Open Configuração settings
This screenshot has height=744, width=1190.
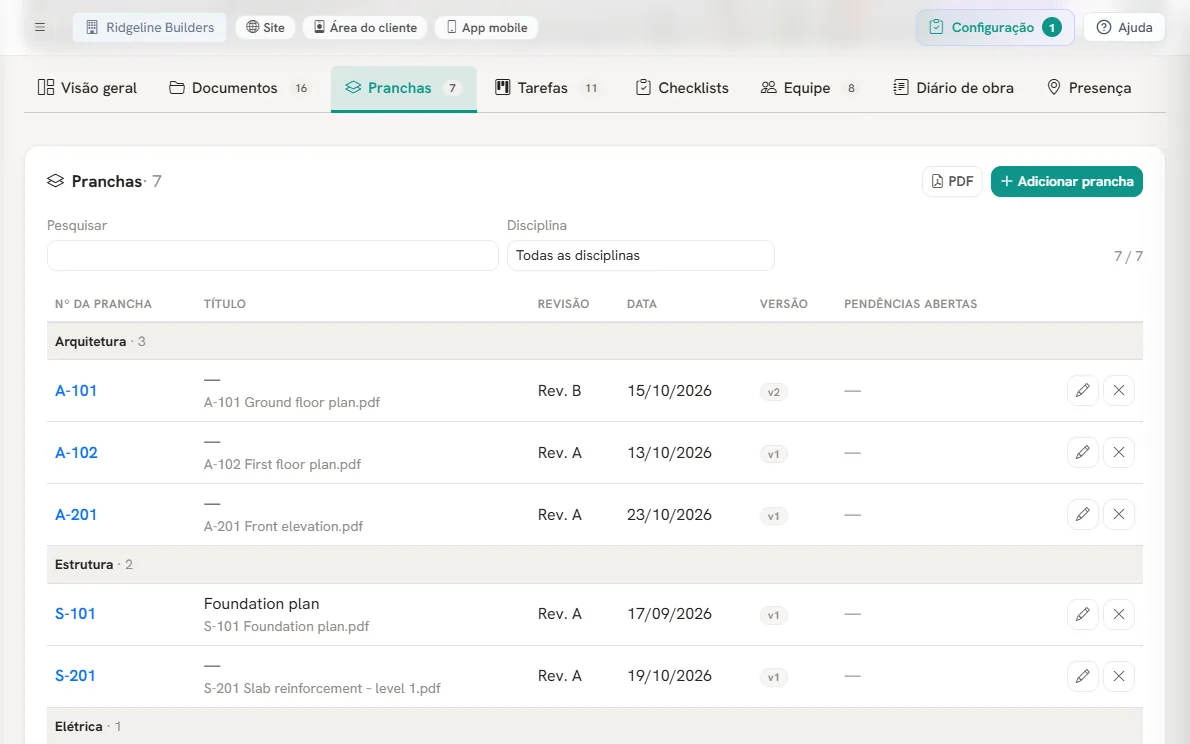pyautogui.click(x=995, y=27)
